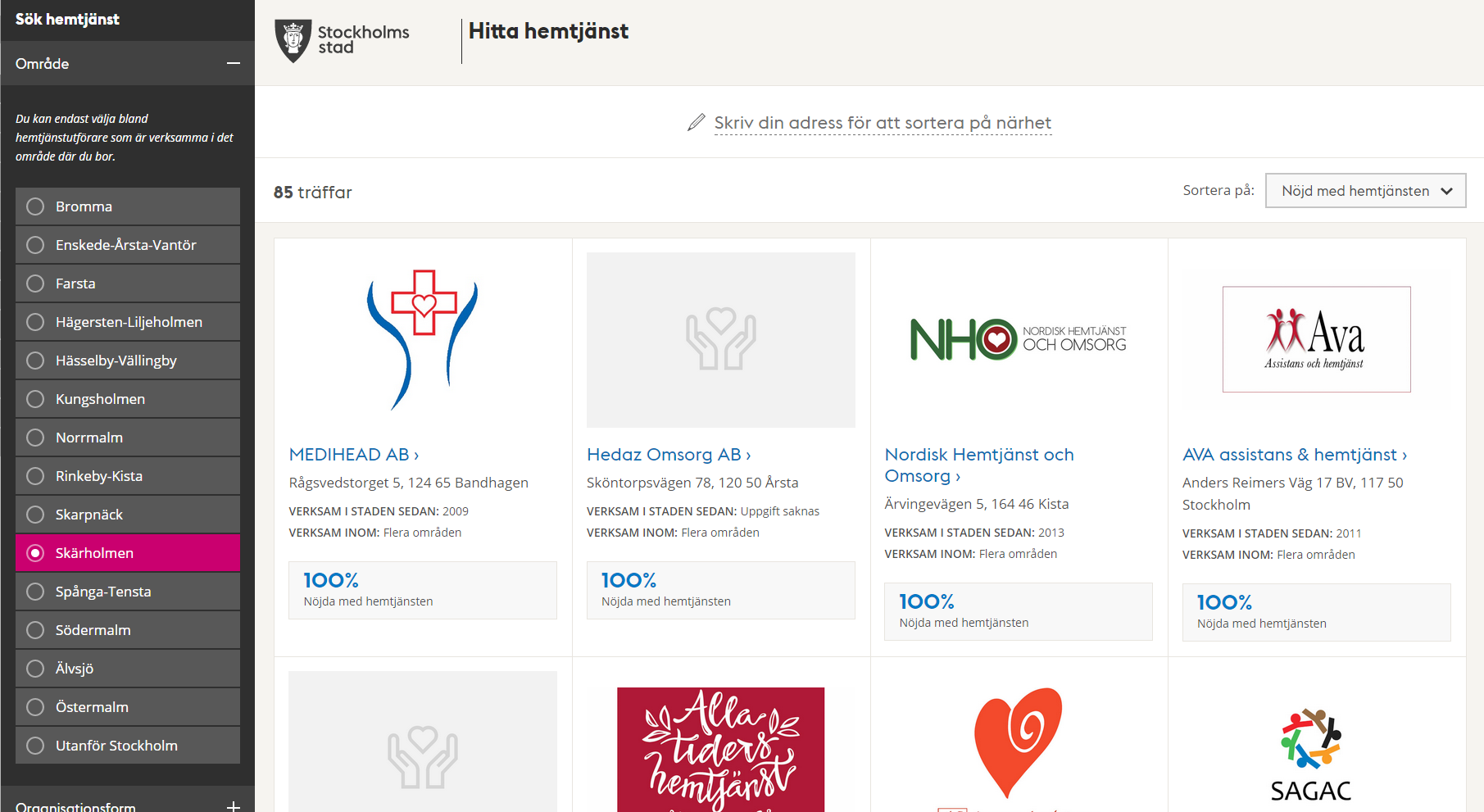Screen dimensions: 1484x812
Task: Select the Bromma area radio button
Action: point(35,206)
